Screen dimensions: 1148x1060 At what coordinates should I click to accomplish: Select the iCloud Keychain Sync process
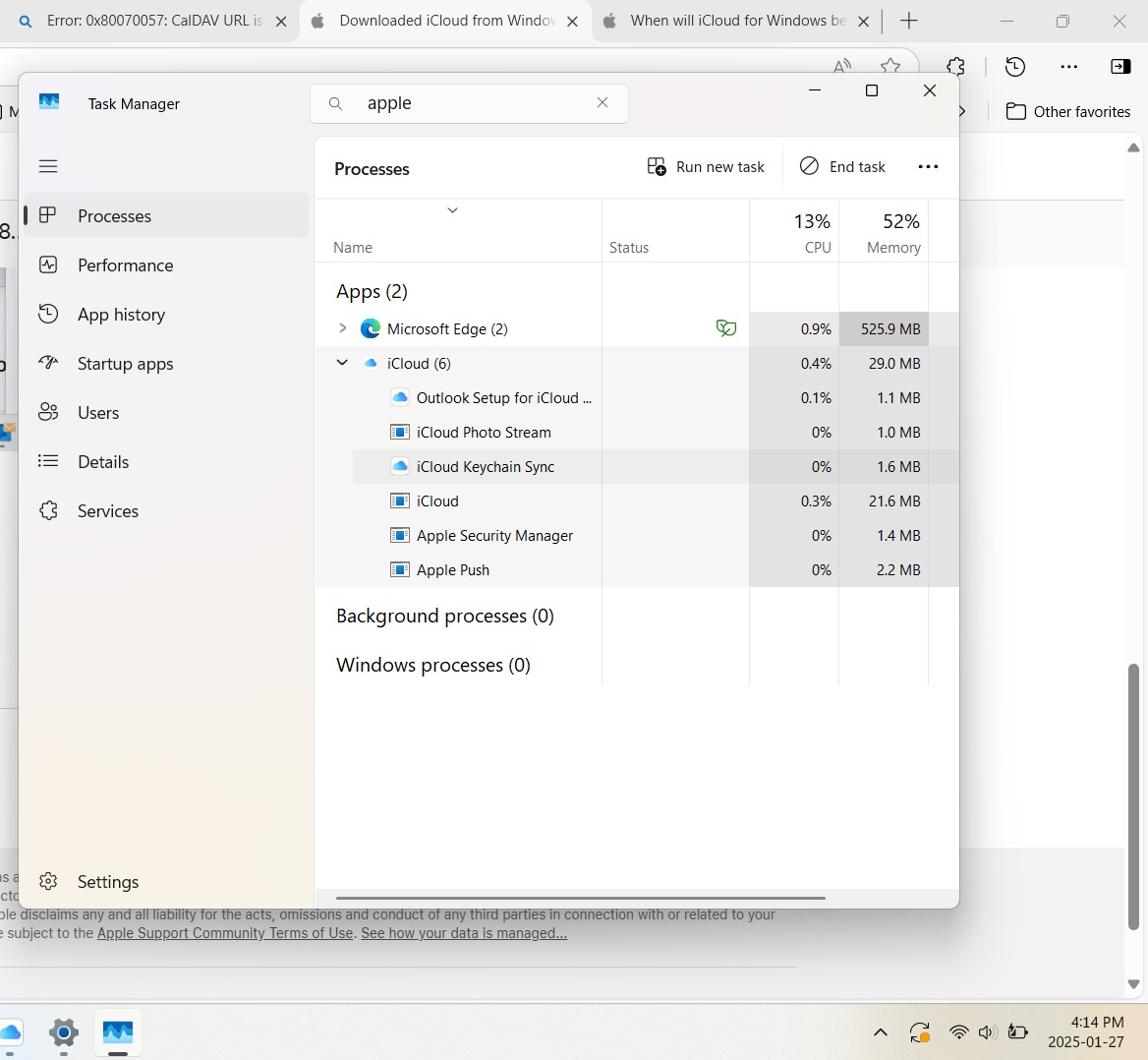coord(486,467)
